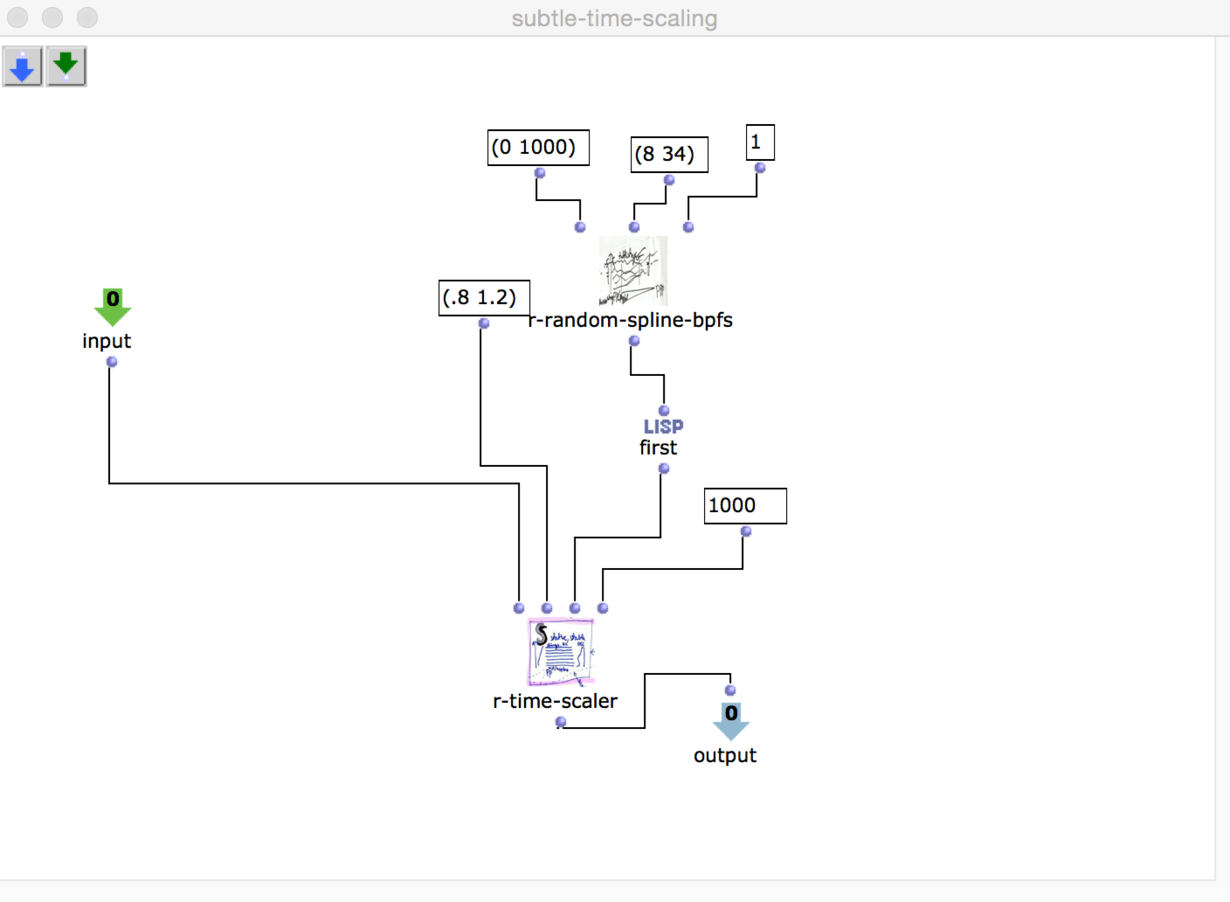Click the (0 1000) value box
1230x902 pixels.
coord(538,147)
